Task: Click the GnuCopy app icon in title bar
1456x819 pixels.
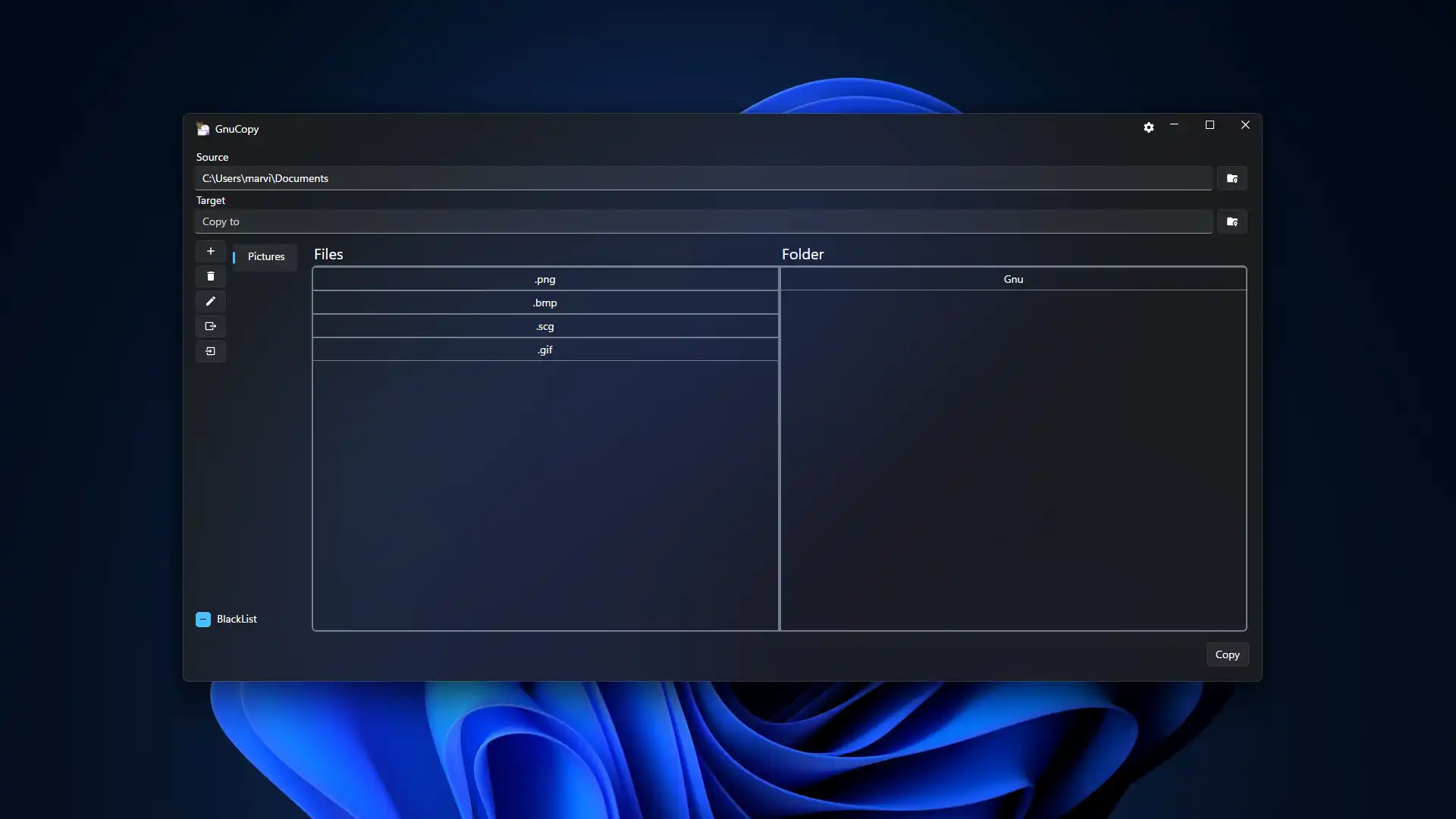Action: coord(202,129)
